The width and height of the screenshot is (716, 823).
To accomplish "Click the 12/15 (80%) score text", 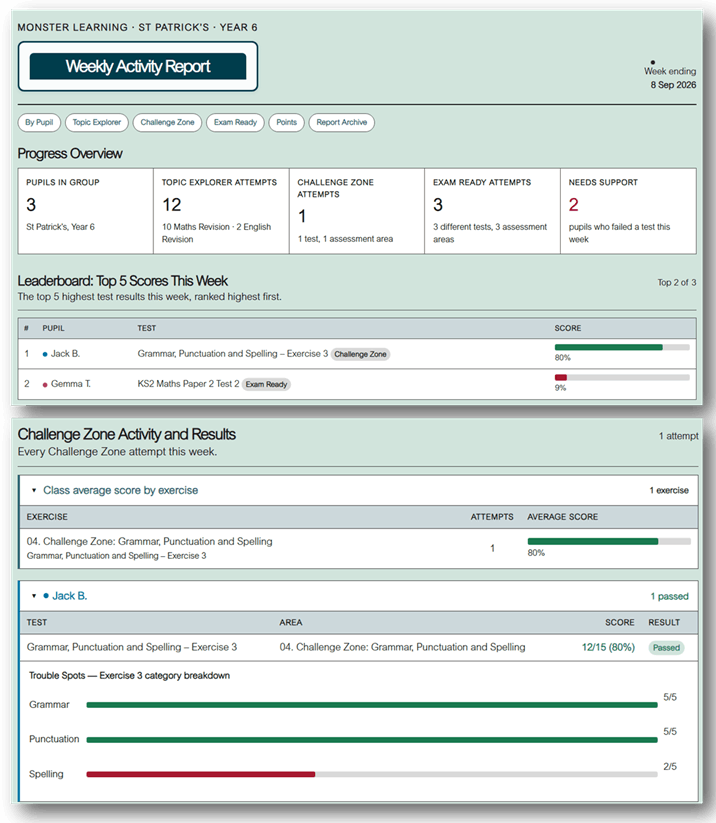I will point(608,647).
